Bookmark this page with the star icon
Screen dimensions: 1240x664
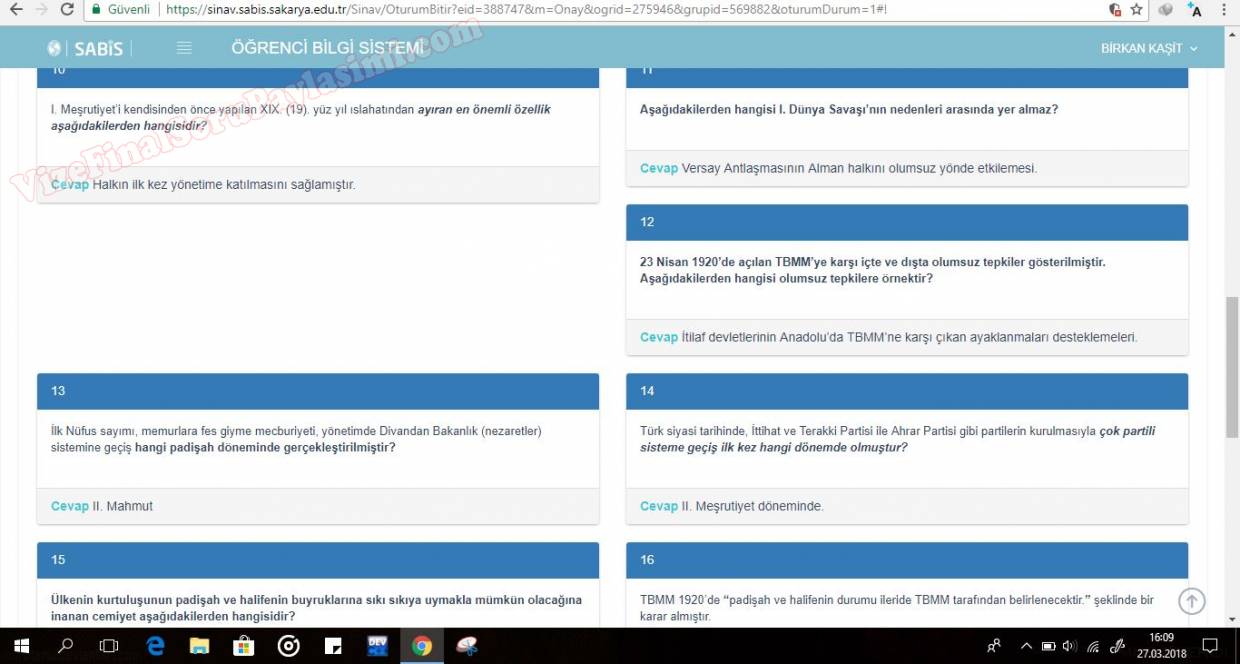pos(1137,10)
